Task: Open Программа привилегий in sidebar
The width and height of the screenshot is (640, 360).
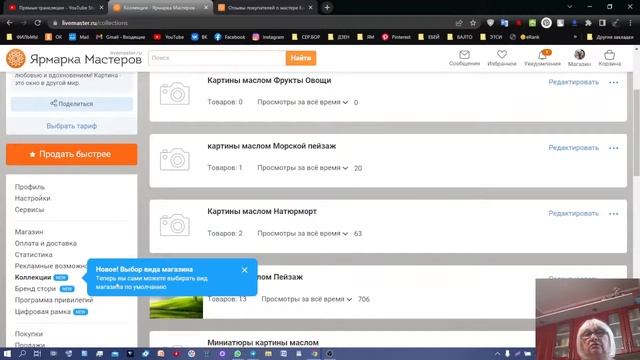Action: [x=54, y=300]
